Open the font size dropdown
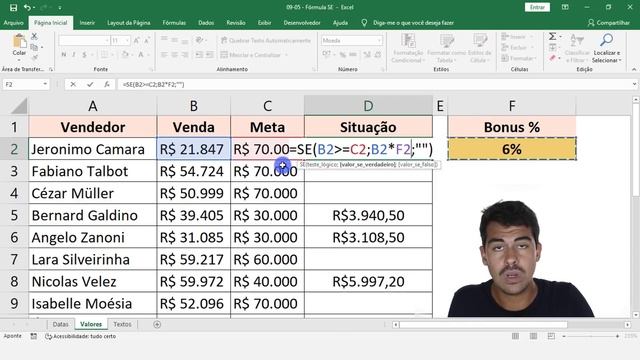Image resolution: width=640 pixels, height=360 pixels. [x=127, y=40]
